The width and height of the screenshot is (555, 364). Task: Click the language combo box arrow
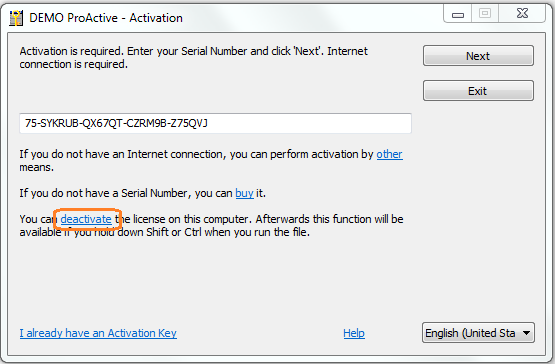tap(526, 333)
